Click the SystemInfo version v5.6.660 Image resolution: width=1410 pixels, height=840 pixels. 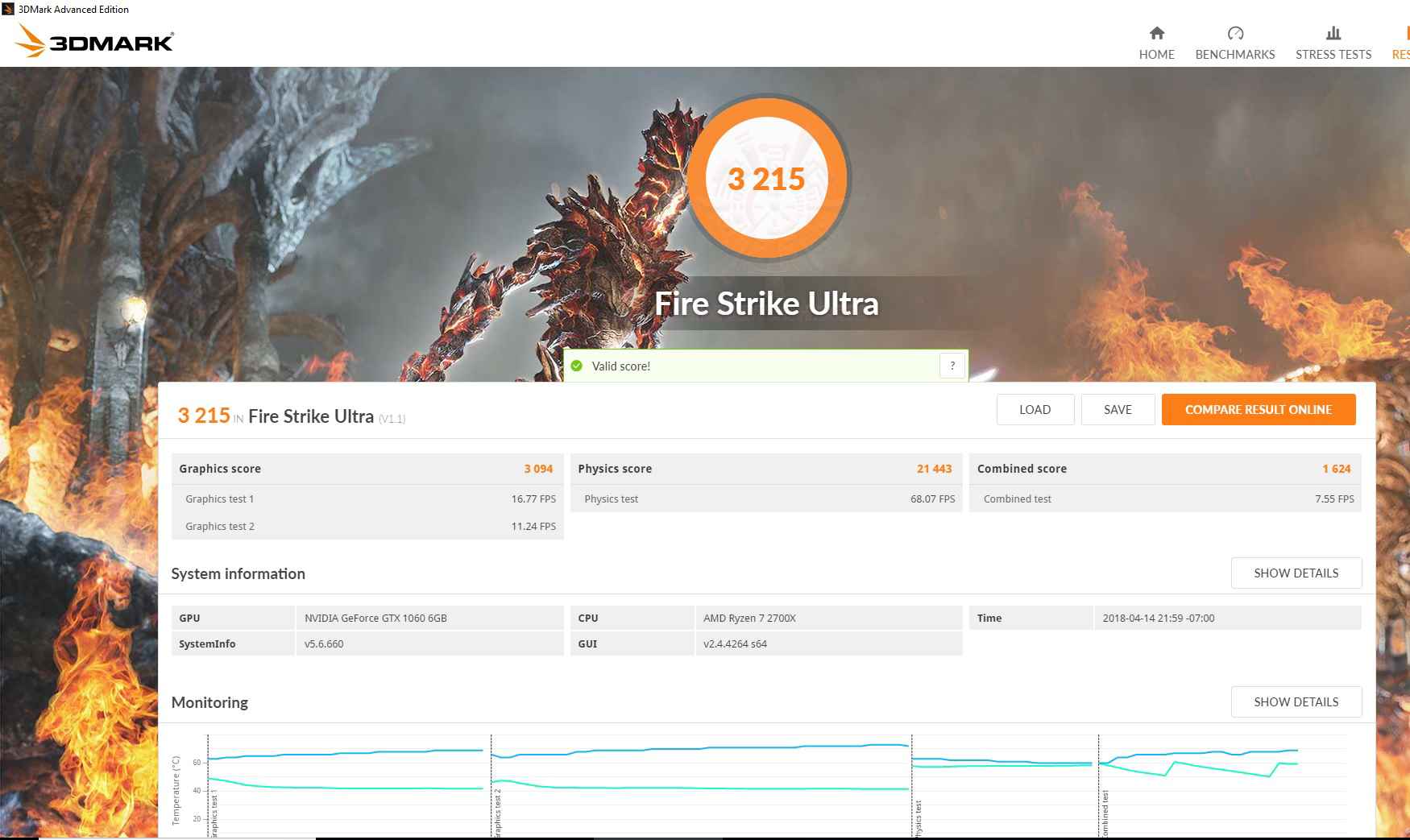324,643
